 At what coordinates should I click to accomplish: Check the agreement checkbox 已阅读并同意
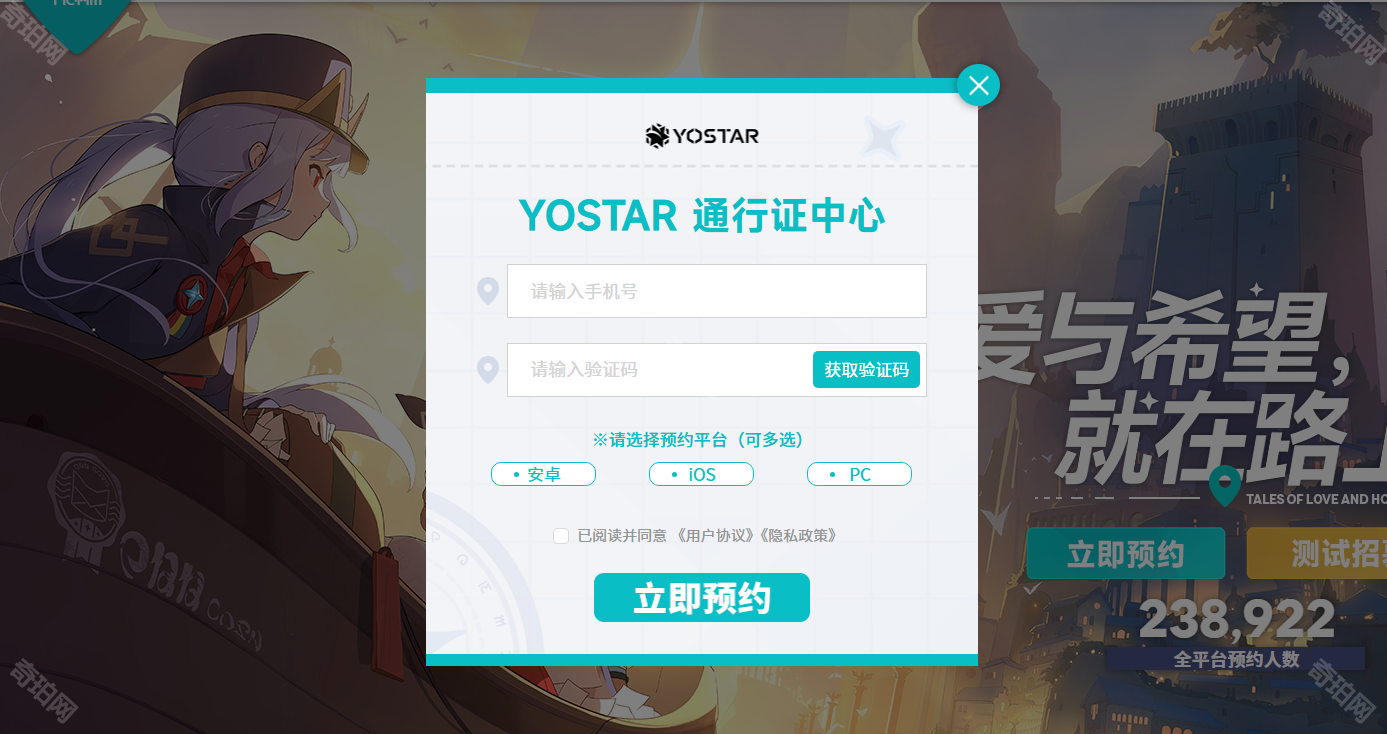[561, 536]
